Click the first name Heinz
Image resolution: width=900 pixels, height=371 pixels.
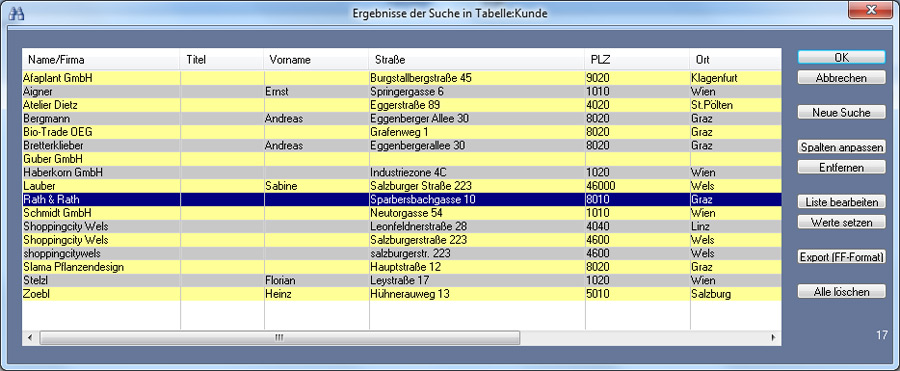(x=278, y=294)
